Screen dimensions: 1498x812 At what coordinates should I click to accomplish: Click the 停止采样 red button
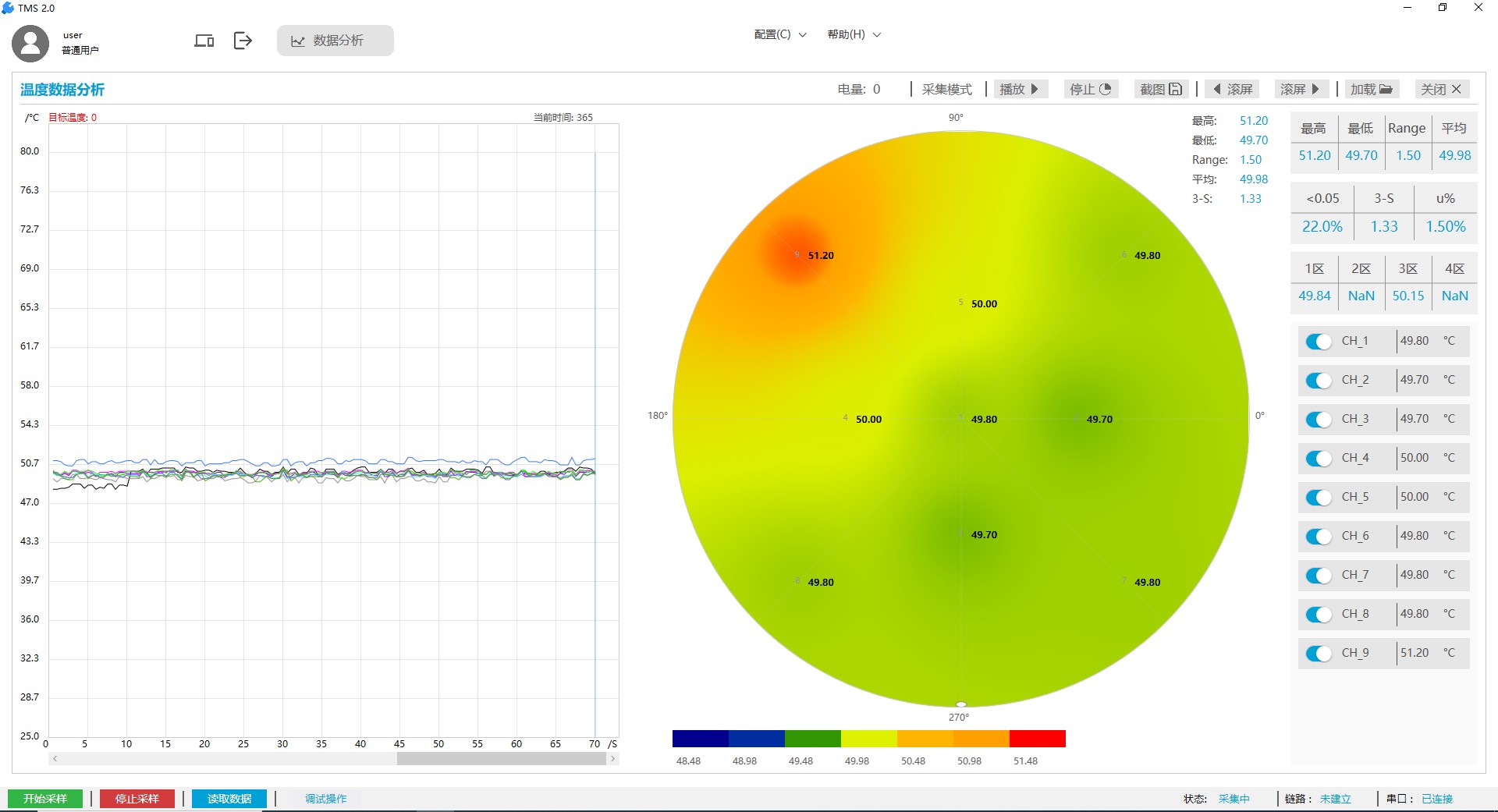[x=137, y=798]
